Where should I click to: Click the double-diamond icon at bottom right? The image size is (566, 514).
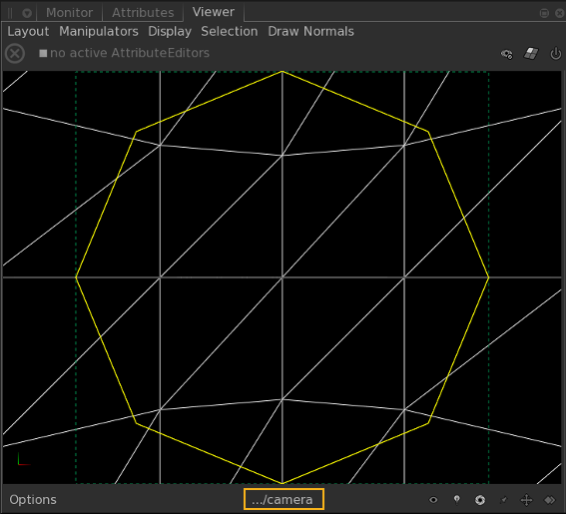pos(549,500)
